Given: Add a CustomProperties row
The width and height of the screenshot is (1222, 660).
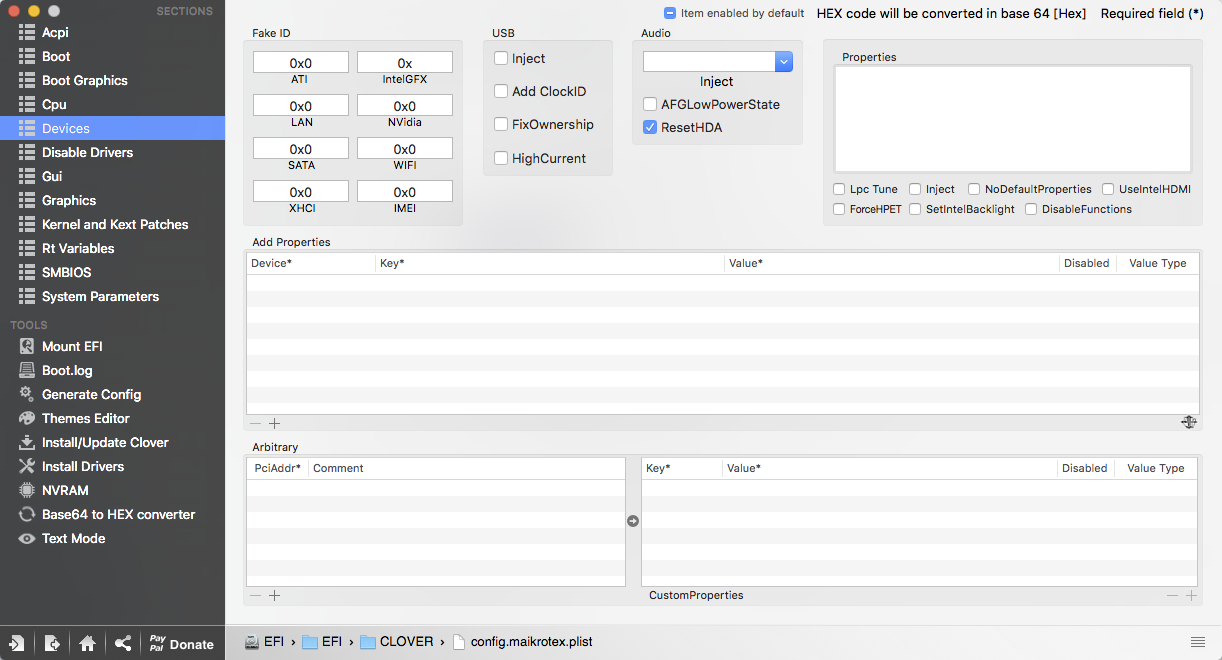Looking at the screenshot, I should click(1190, 595).
